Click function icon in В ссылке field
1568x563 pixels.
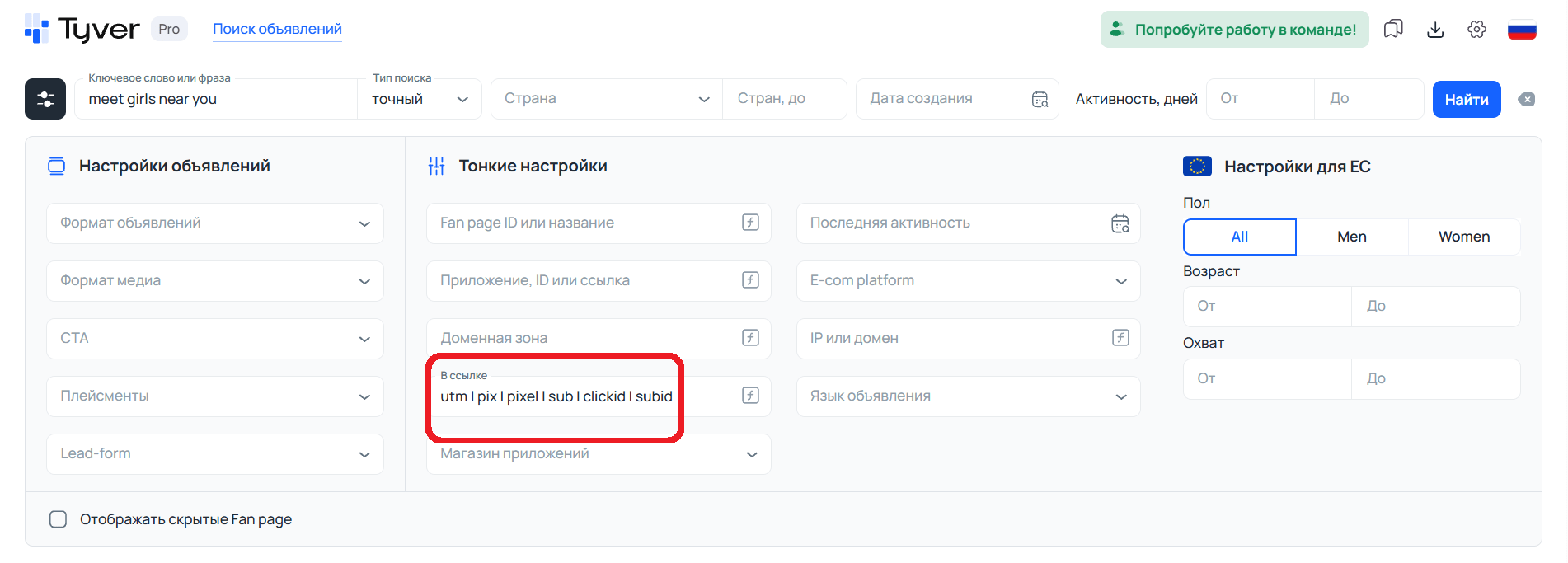click(750, 396)
